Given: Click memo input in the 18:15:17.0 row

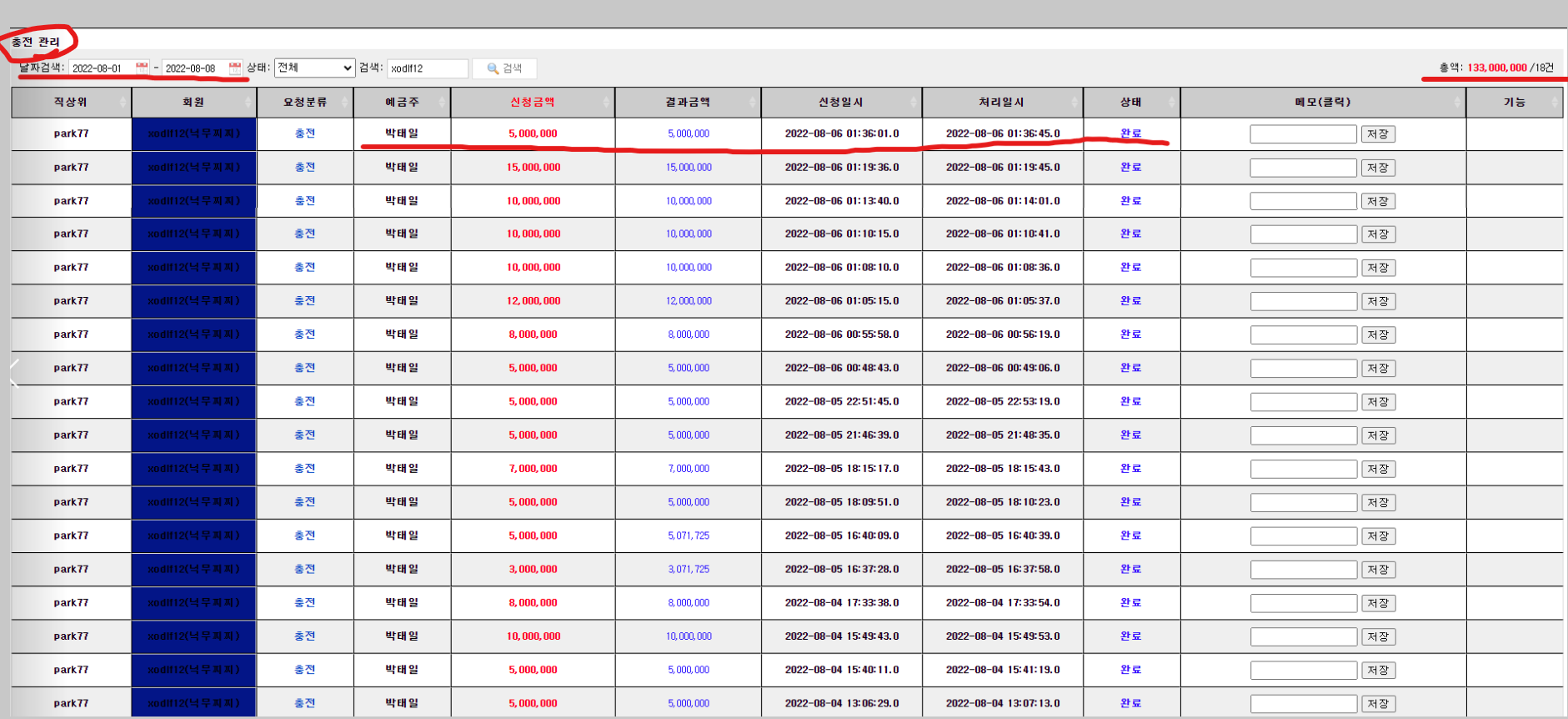Looking at the screenshot, I should coord(1304,469).
